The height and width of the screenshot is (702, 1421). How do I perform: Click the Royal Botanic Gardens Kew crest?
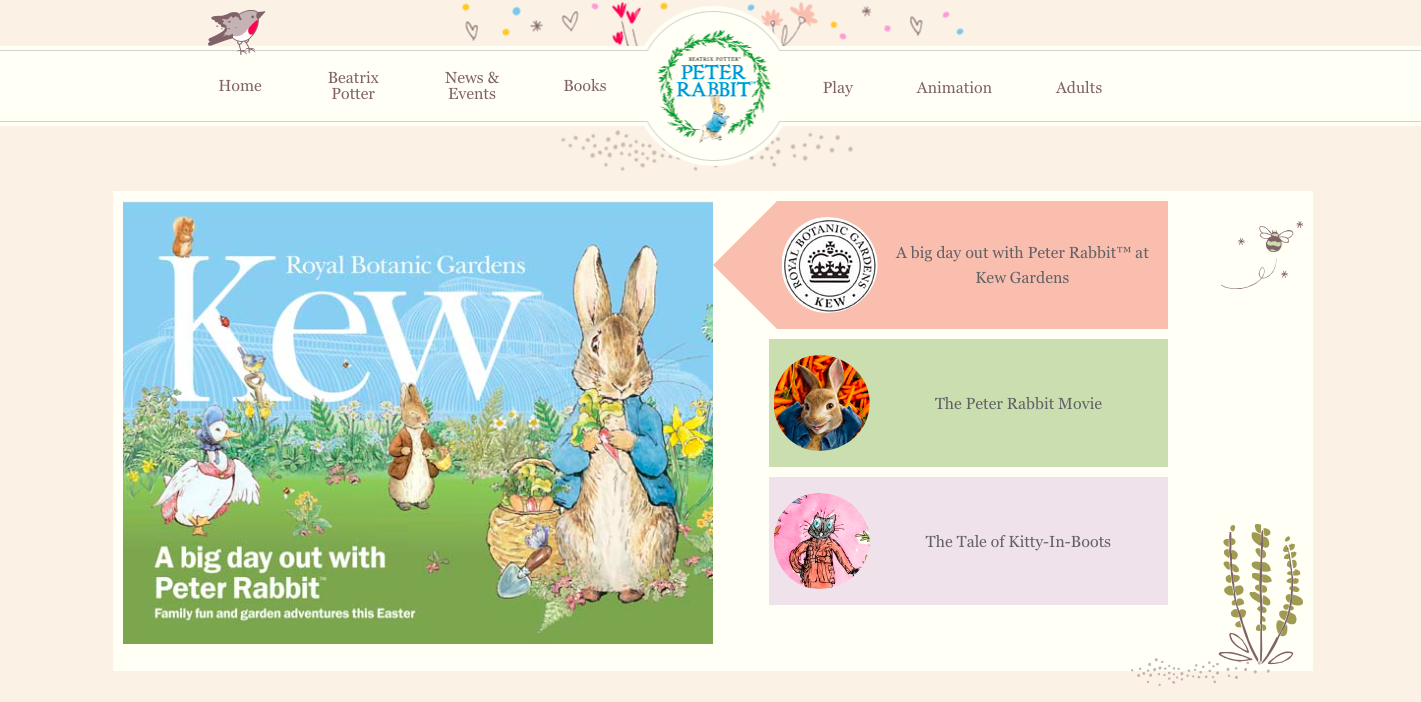click(829, 265)
